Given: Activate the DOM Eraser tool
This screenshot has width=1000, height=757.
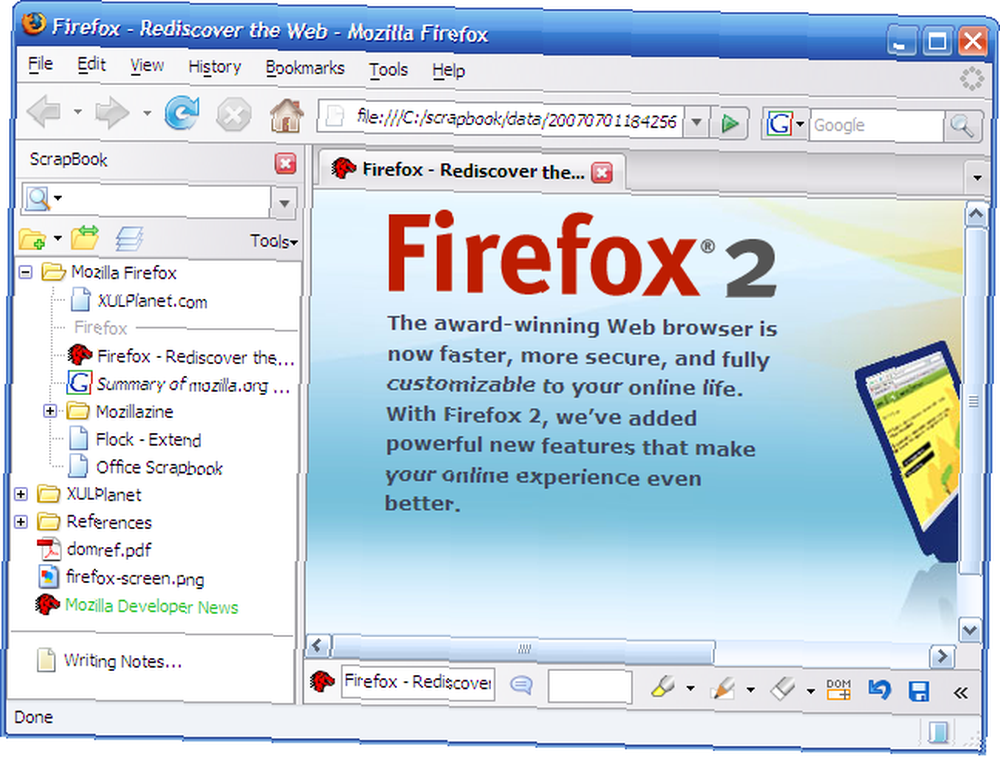Looking at the screenshot, I should [x=839, y=689].
